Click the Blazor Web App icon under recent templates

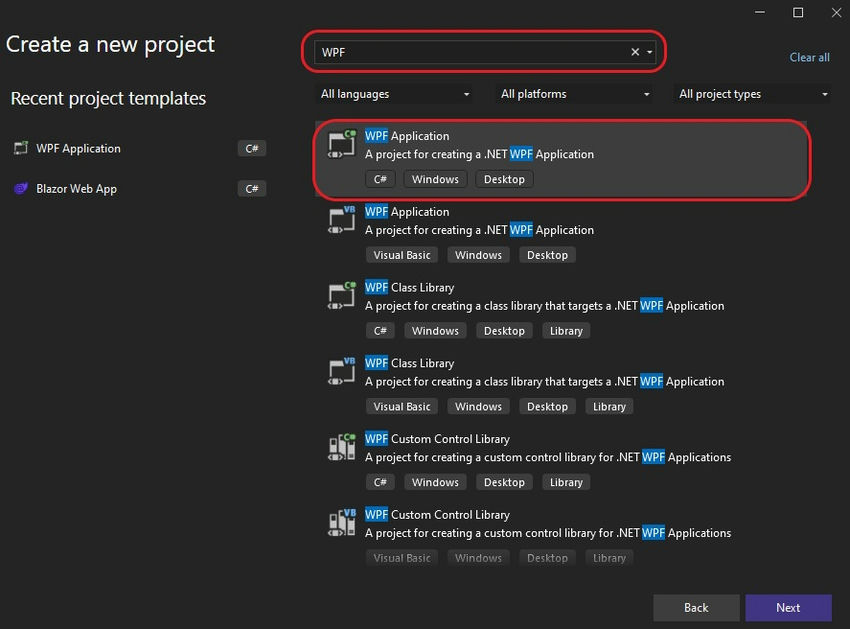(x=21, y=188)
